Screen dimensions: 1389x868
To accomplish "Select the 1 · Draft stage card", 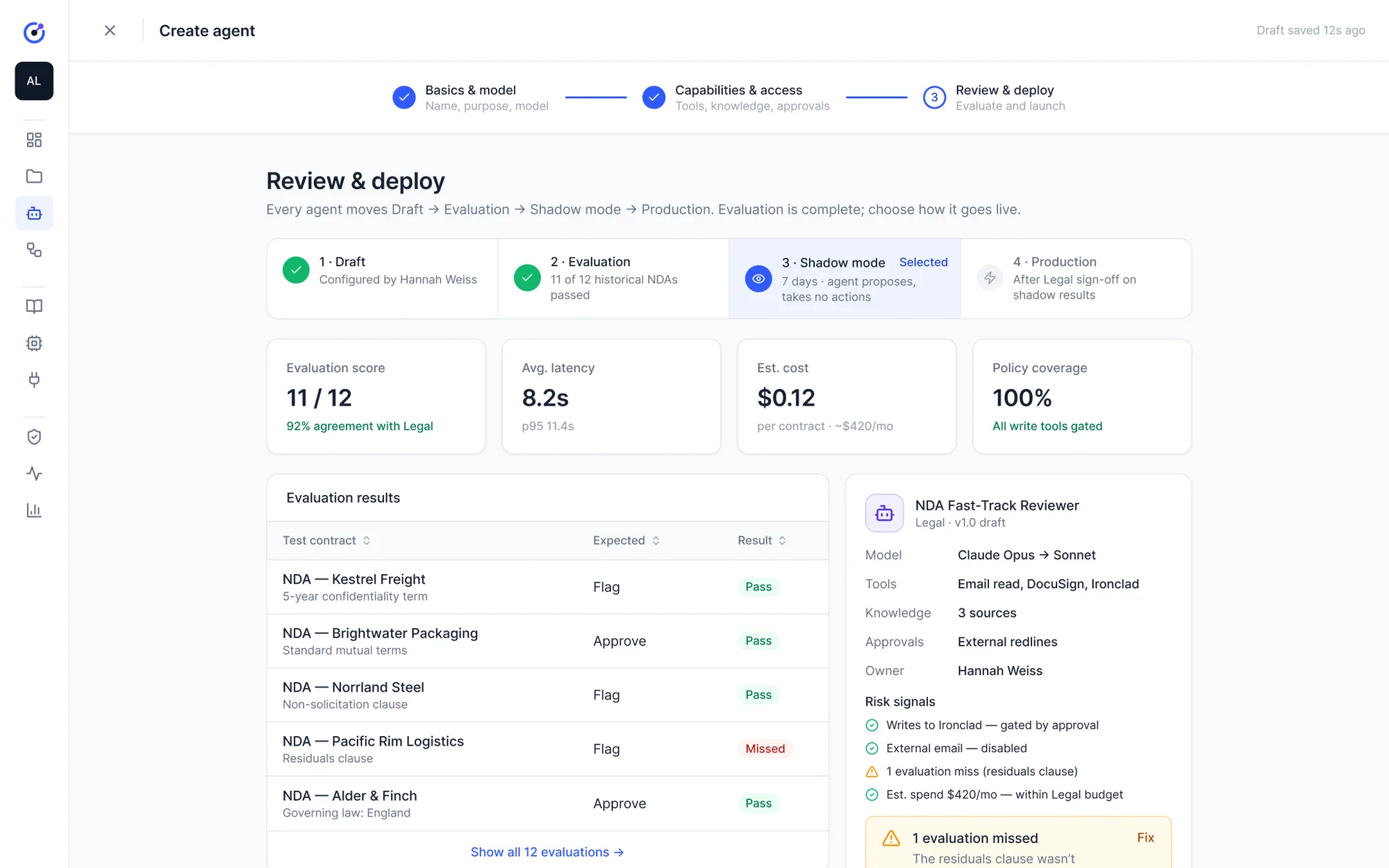I will coord(382,278).
